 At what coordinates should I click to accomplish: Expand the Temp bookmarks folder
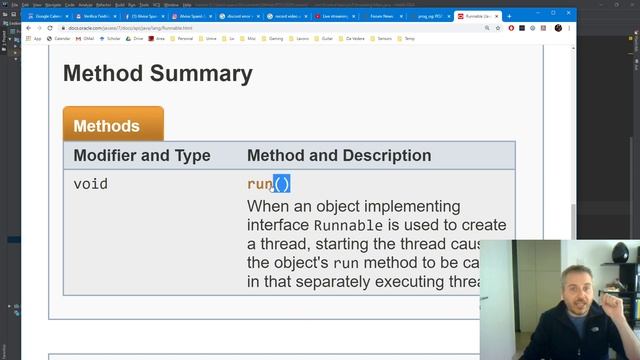(x=406, y=39)
